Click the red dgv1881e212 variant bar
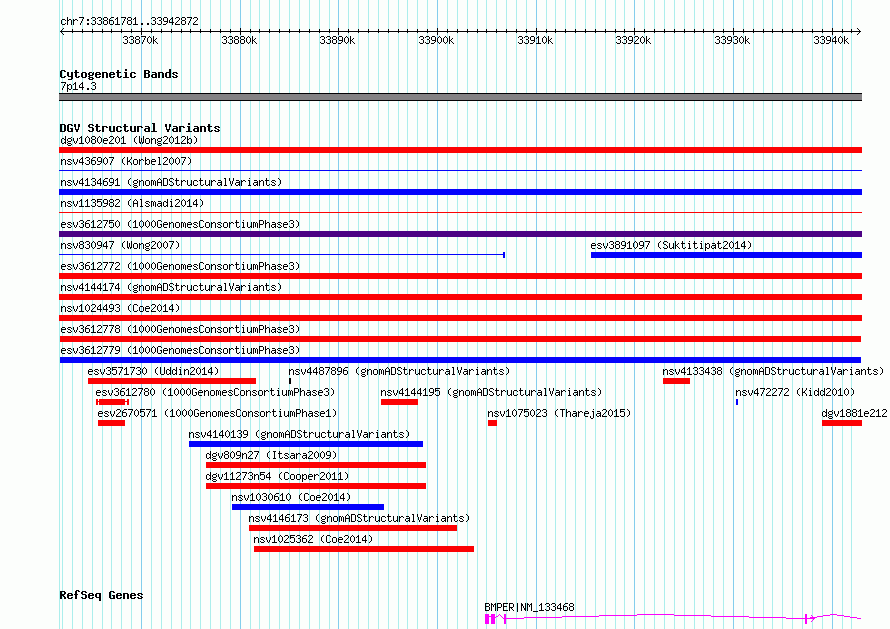 (842, 423)
